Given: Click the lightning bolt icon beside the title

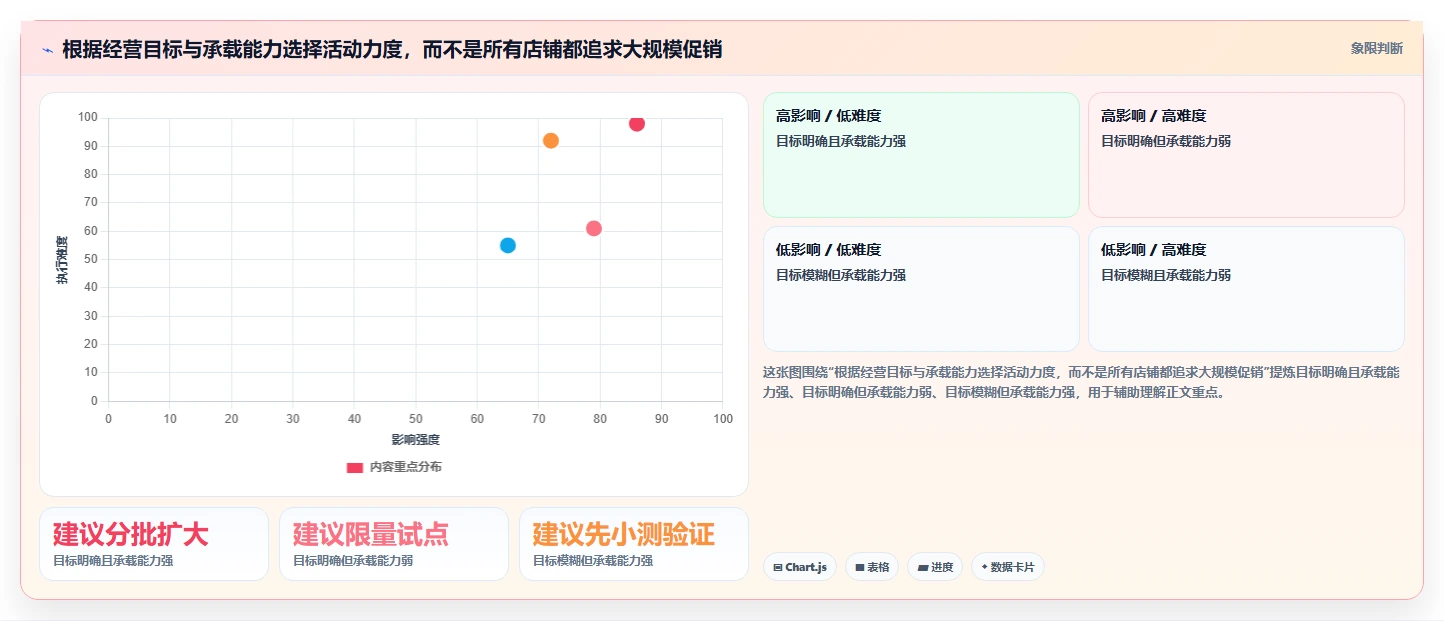Looking at the screenshot, I should pyautogui.click(x=47, y=50).
